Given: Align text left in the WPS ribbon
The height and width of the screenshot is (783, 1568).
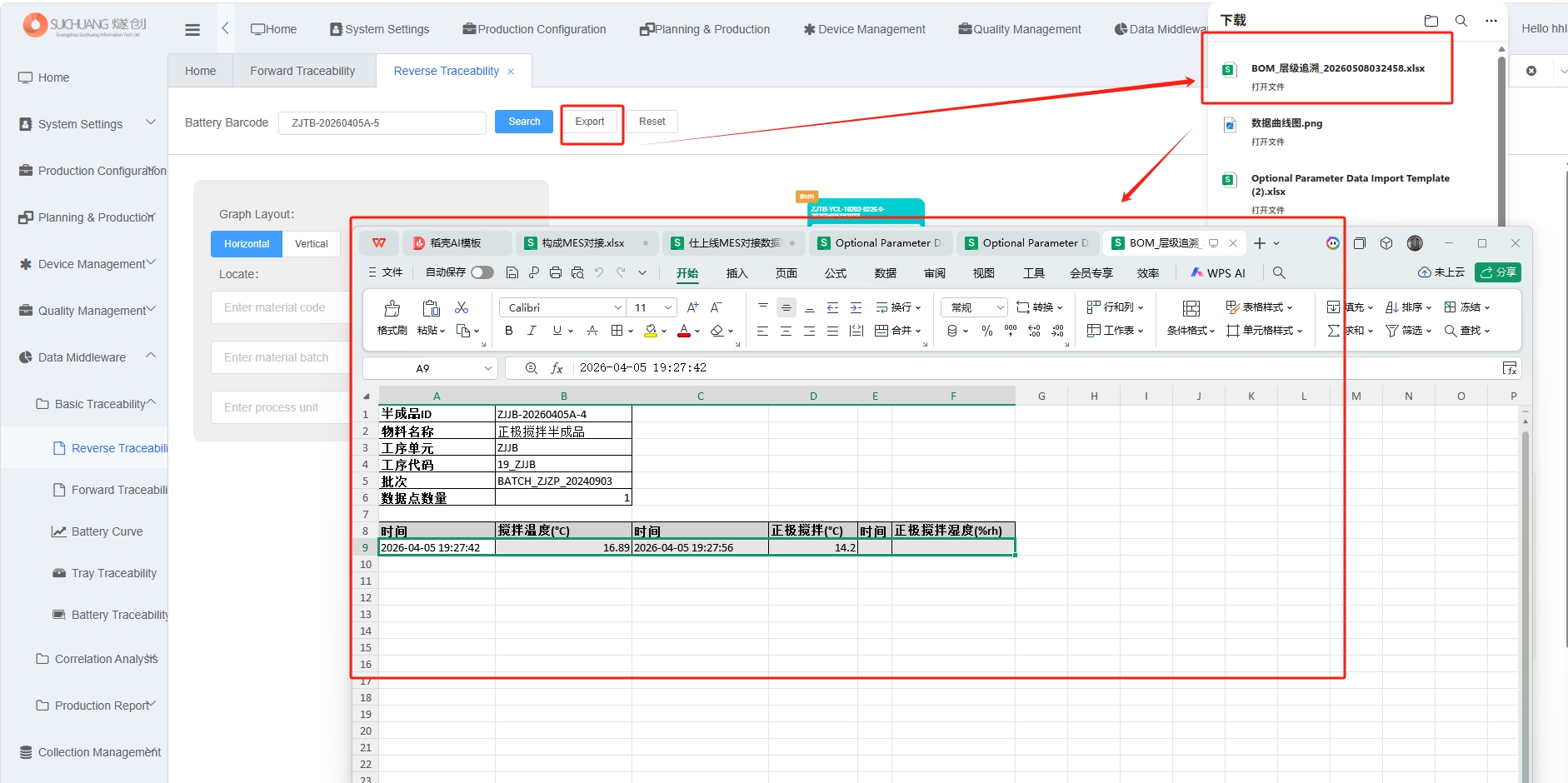Looking at the screenshot, I should pyautogui.click(x=762, y=331).
